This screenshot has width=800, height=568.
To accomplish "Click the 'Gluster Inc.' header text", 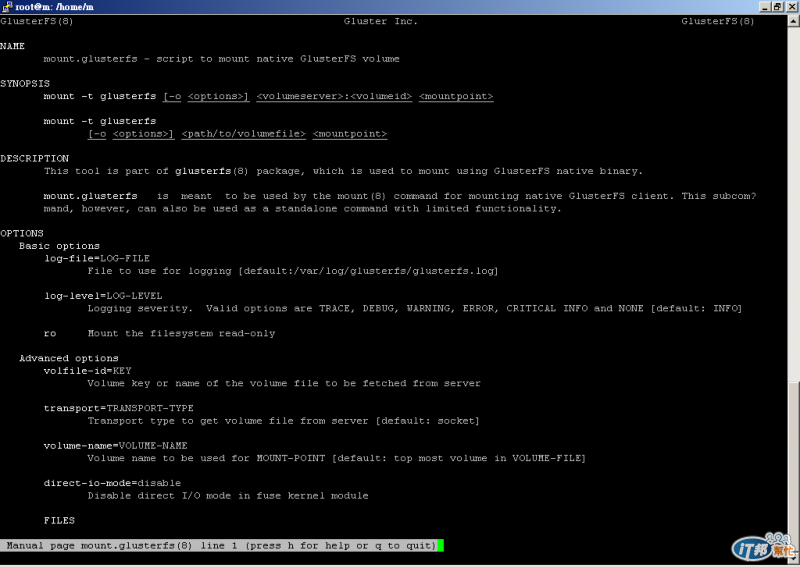I will click(x=381, y=21).
